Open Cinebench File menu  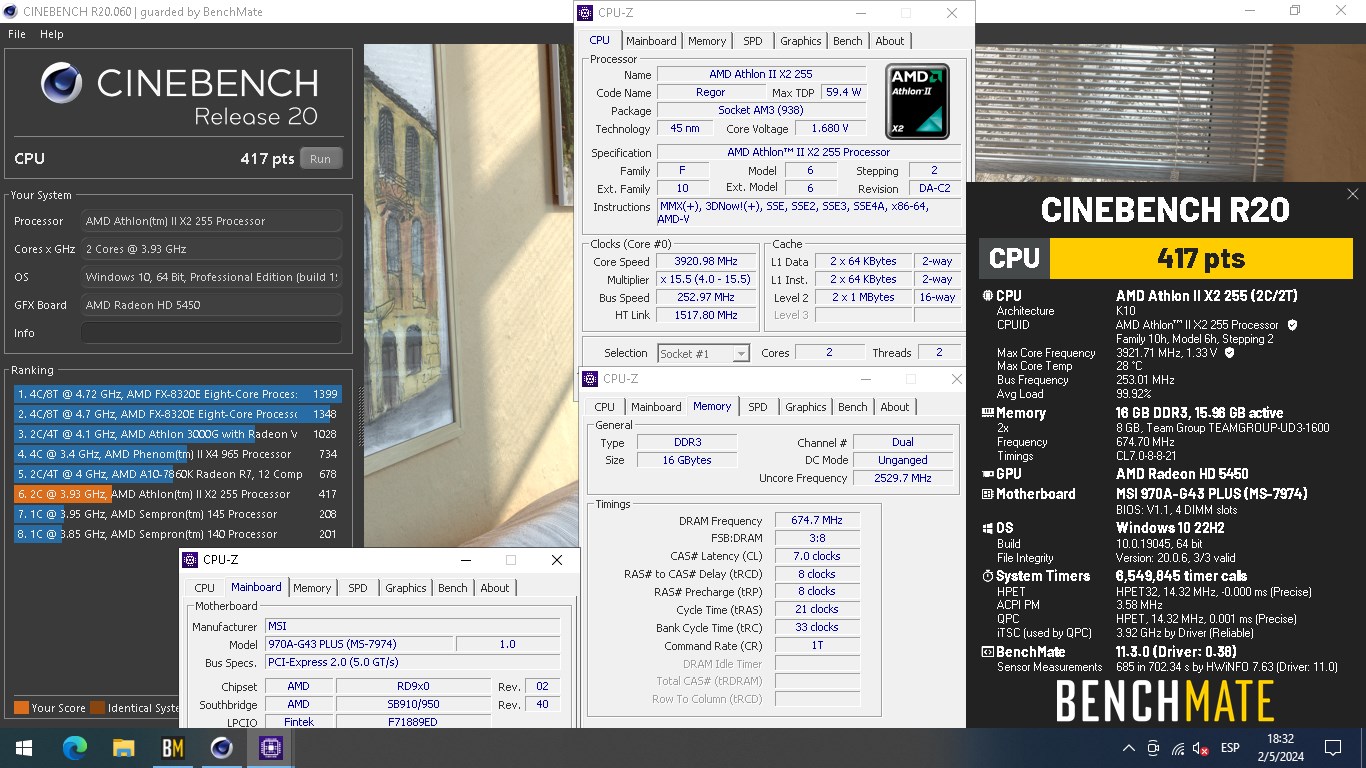[x=17, y=34]
